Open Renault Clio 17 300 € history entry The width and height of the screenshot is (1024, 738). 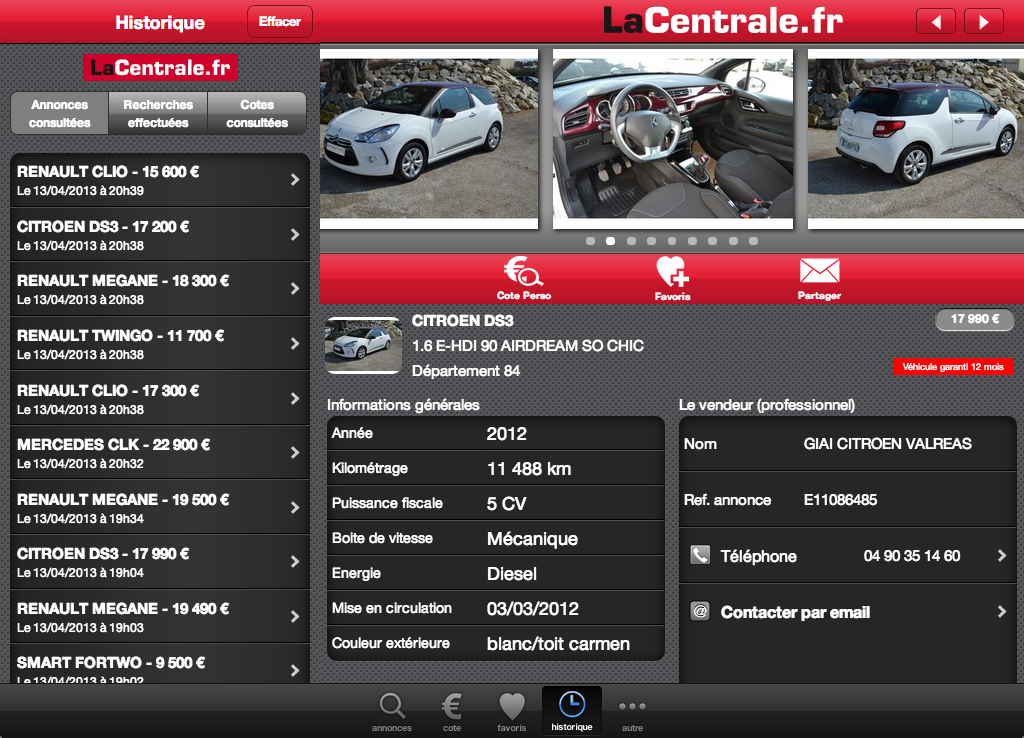160,399
